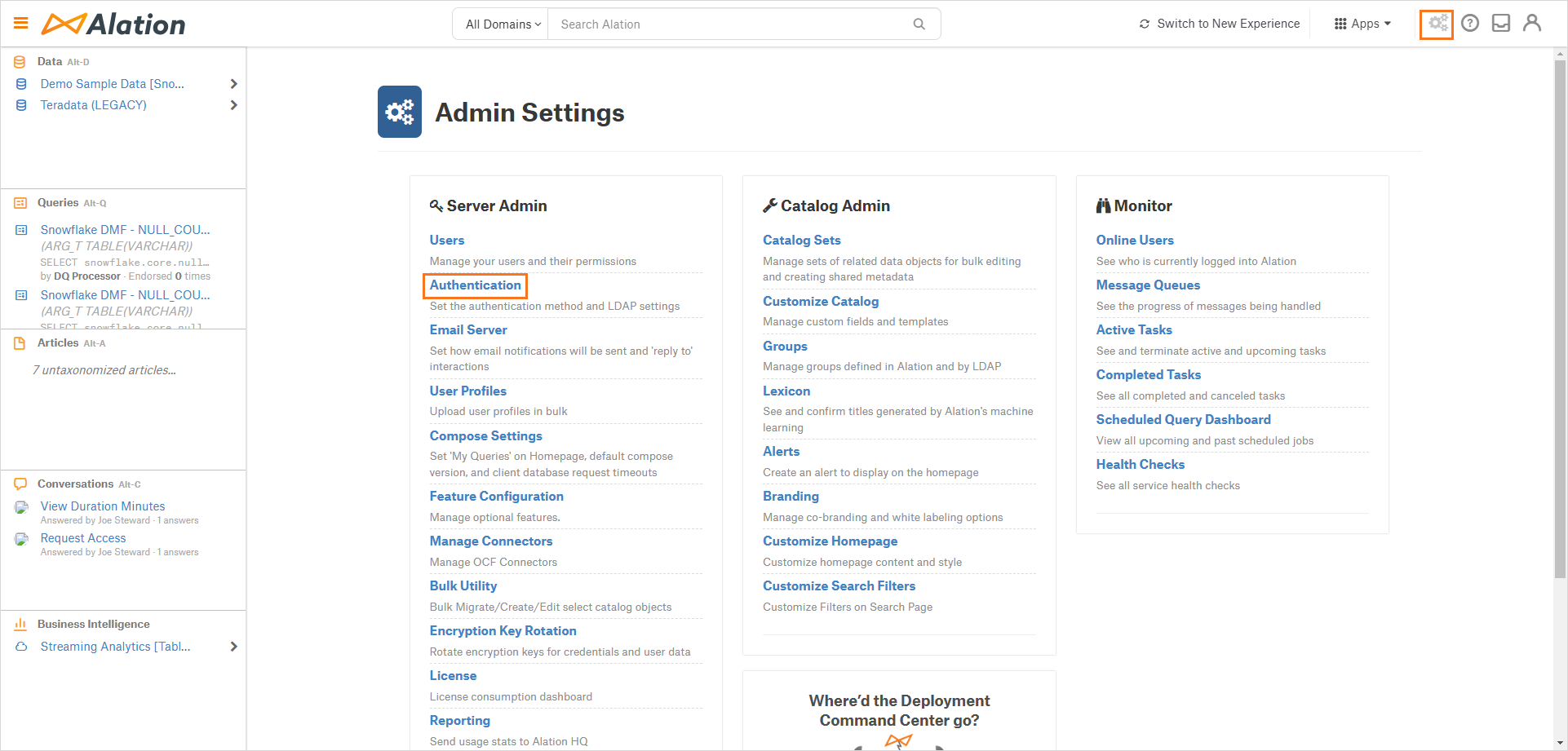Click the Teradata (LEGACY) database icon
Screen dimensions: 1568x751
pos(21,105)
